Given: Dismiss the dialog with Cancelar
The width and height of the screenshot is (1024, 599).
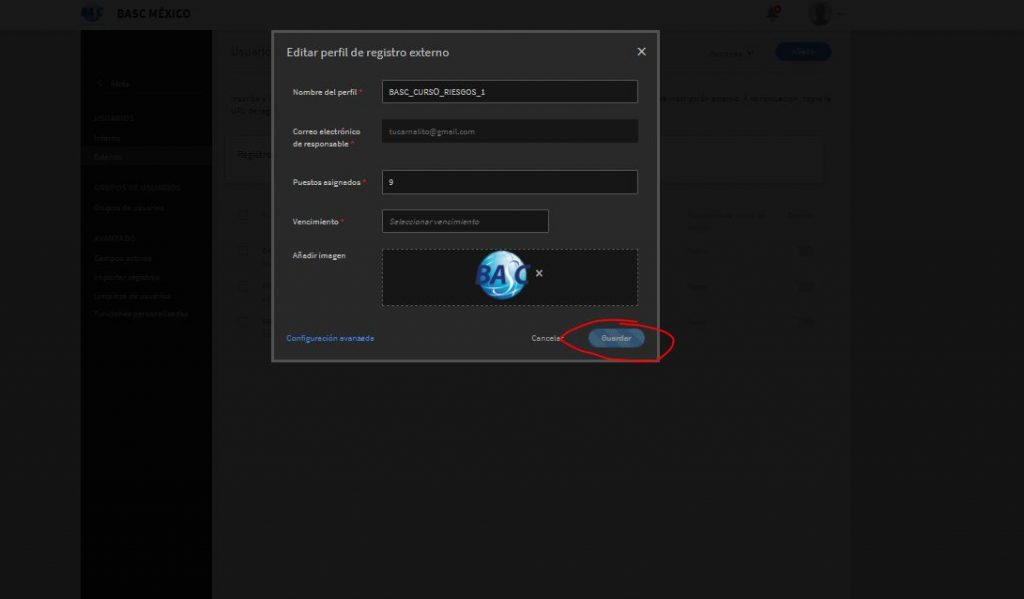Looking at the screenshot, I should click(x=546, y=338).
